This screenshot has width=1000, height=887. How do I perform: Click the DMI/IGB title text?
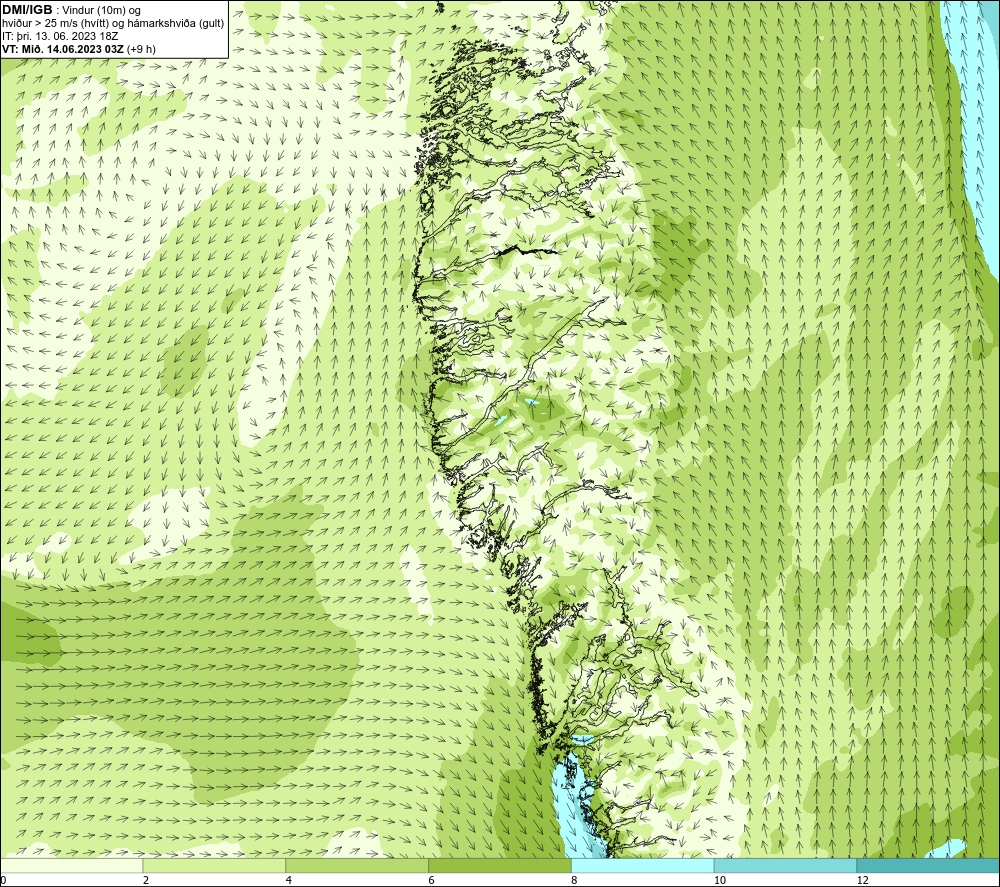27,10
